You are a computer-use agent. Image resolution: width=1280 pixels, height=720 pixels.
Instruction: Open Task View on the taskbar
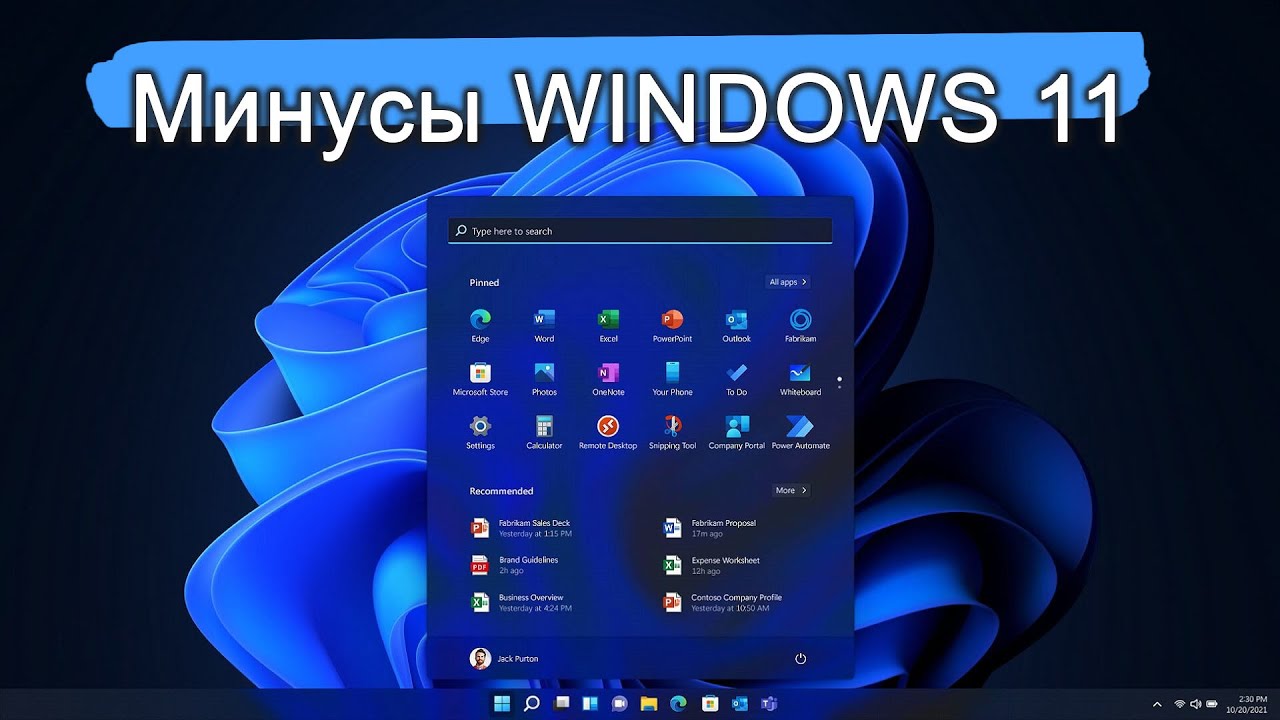562,704
